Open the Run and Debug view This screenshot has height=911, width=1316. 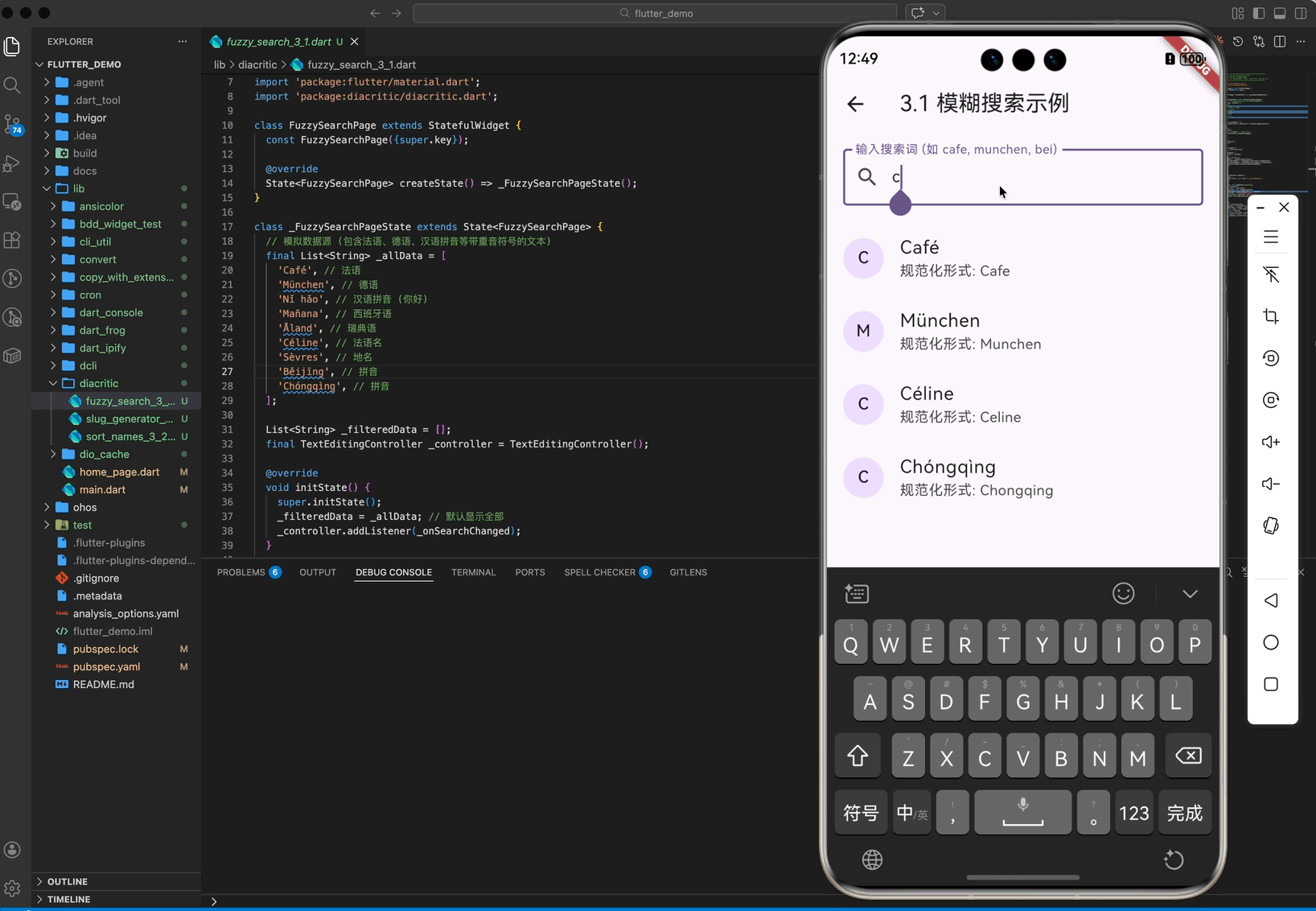(12, 163)
